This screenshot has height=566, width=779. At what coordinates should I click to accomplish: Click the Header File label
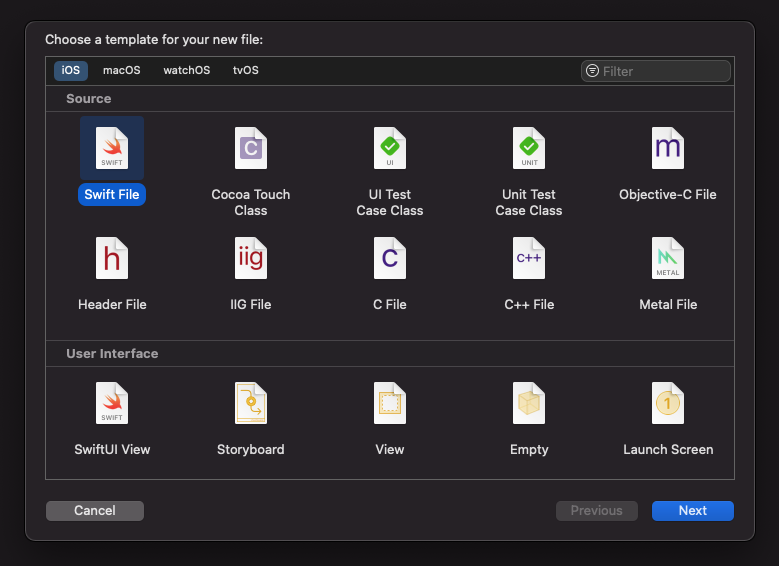coord(112,304)
